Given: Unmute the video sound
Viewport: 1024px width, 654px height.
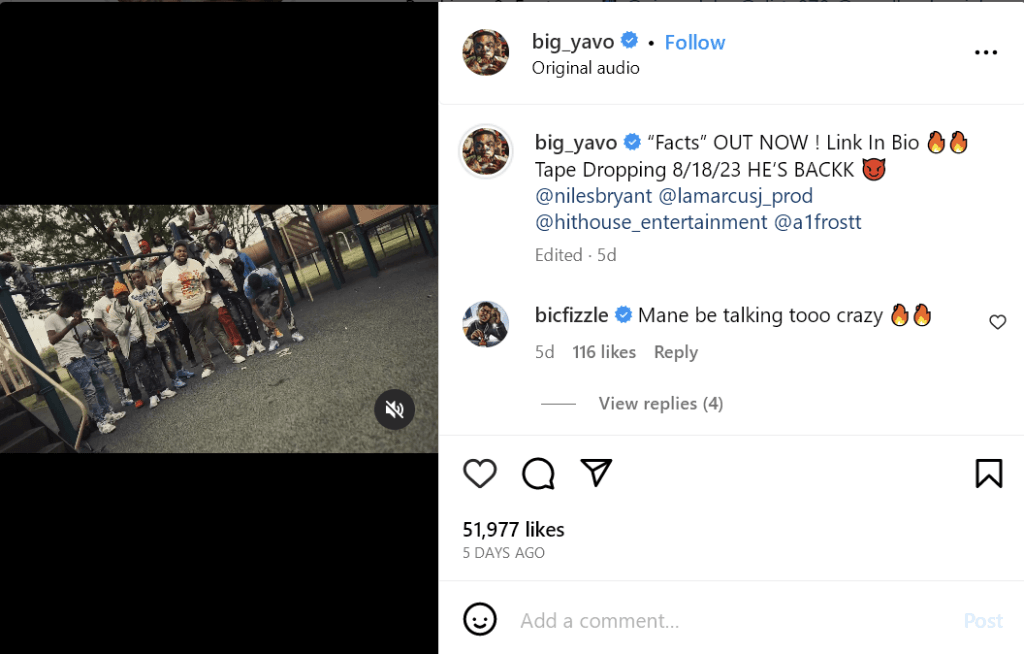Looking at the screenshot, I should click(x=395, y=409).
